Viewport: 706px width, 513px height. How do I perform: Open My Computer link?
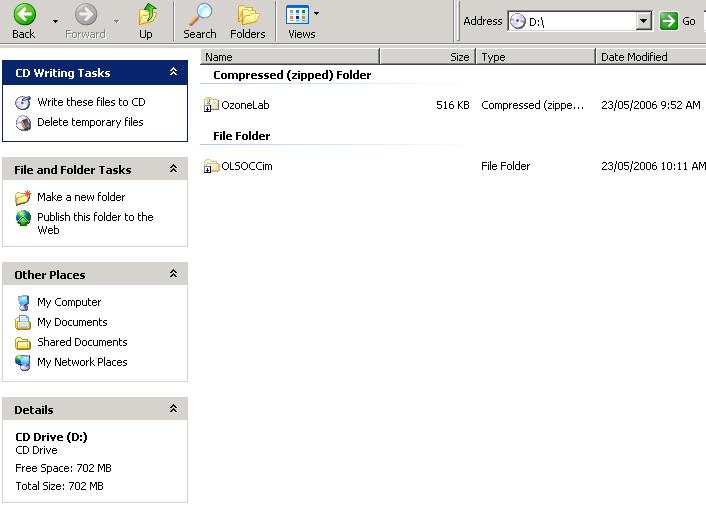click(x=69, y=302)
